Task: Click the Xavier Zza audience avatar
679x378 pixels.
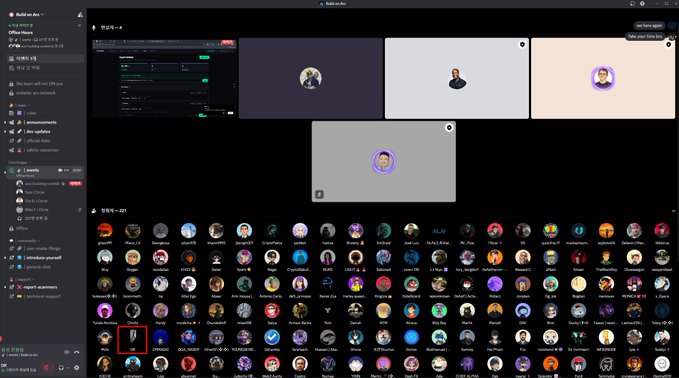Action: point(328,284)
